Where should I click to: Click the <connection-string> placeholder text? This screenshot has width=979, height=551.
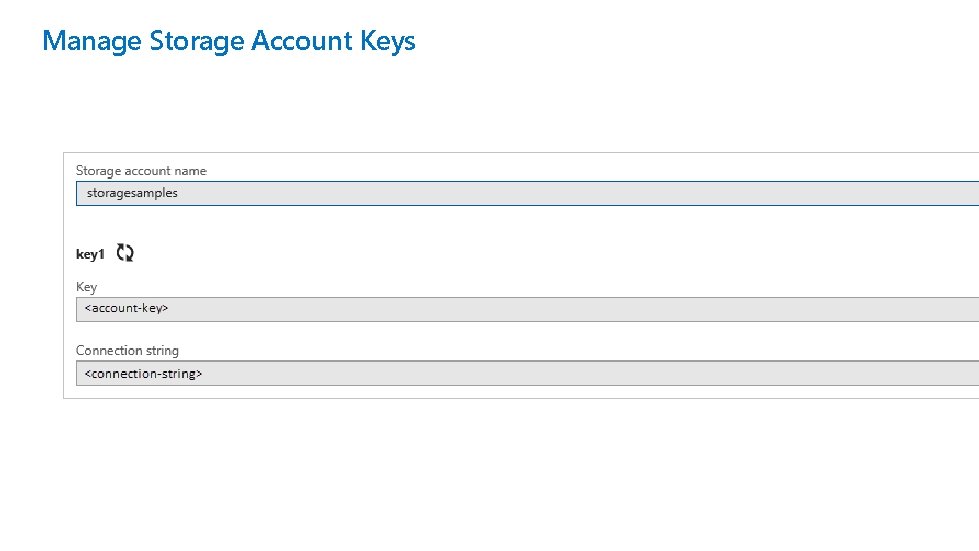coord(144,374)
